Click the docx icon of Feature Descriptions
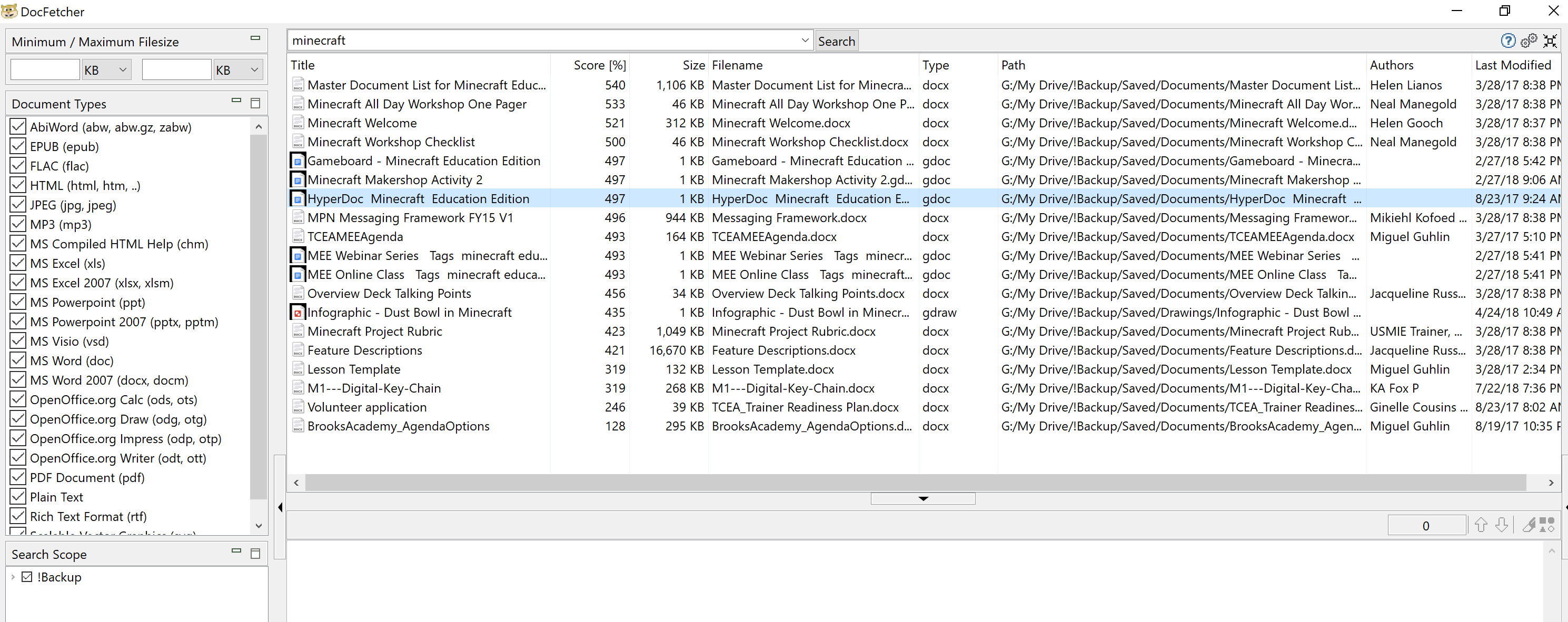The image size is (1568, 622). [x=297, y=350]
